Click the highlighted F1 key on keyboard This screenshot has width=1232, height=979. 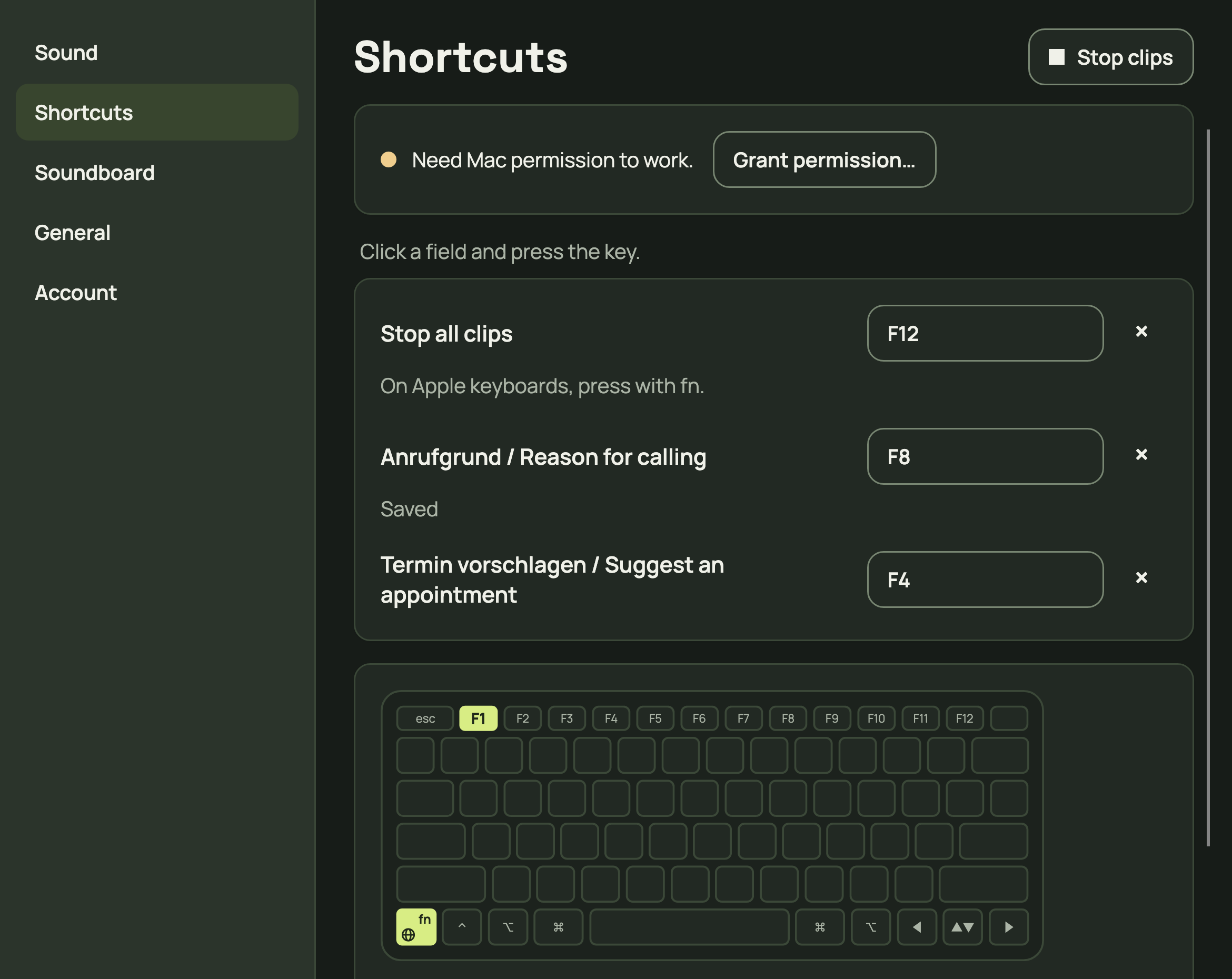point(478,718)
